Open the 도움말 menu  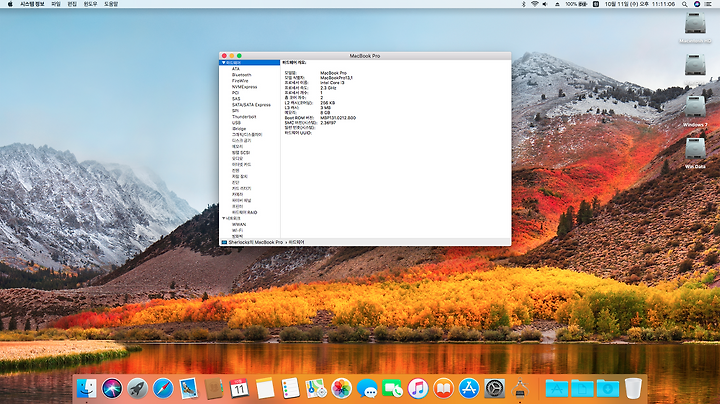[x=111, y=4]
